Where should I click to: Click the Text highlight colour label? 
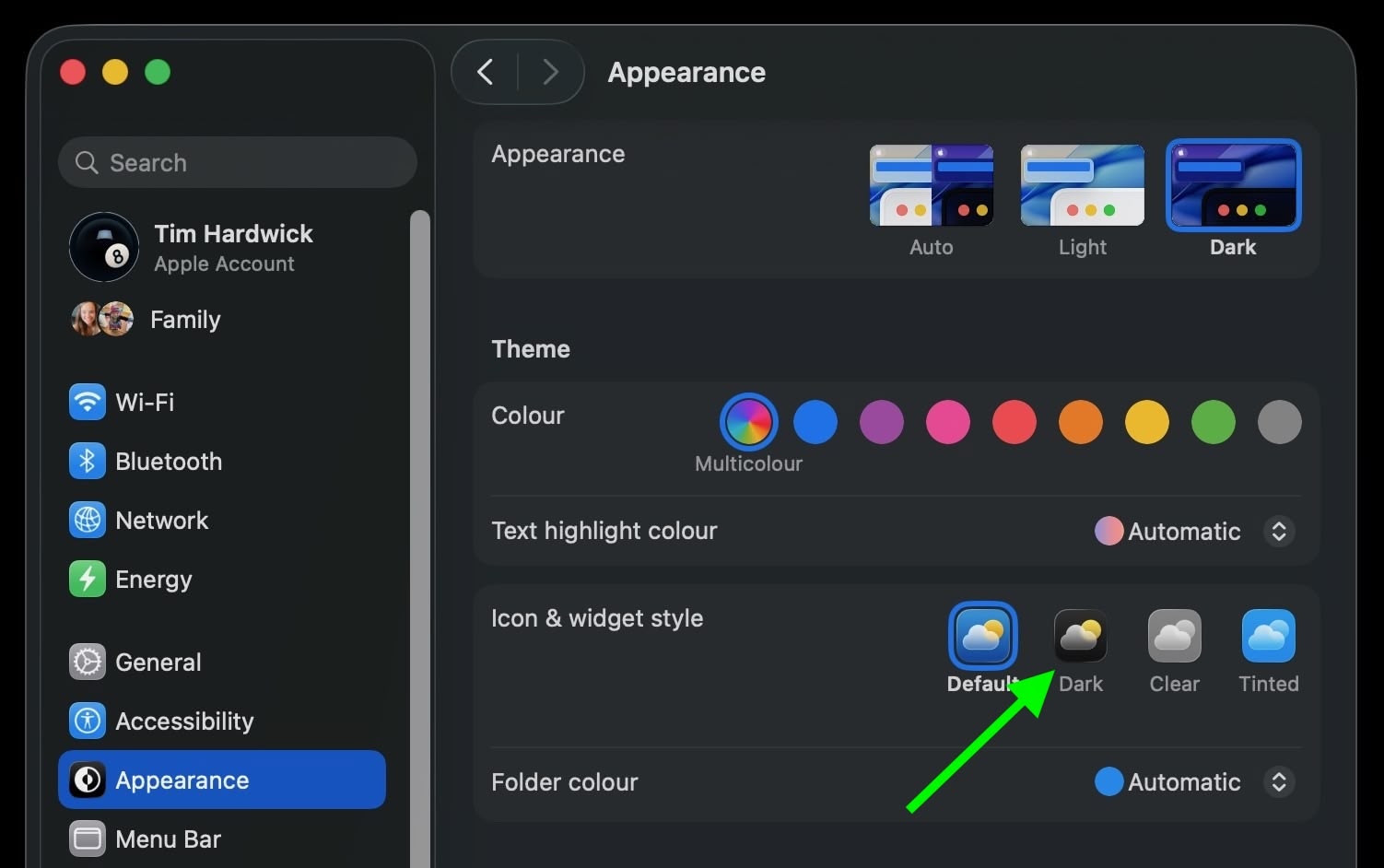point(604,531)
